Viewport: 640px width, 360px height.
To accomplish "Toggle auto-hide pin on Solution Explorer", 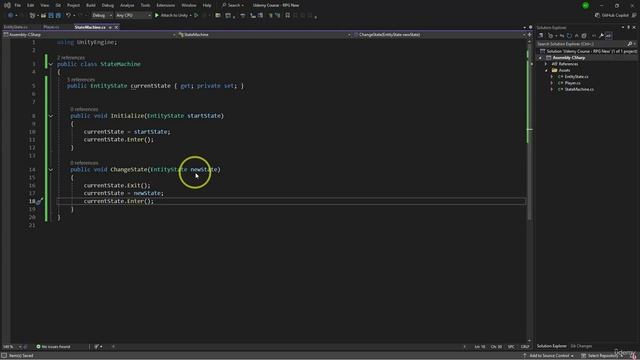I will pyautogui.click(x=629, y=27).
